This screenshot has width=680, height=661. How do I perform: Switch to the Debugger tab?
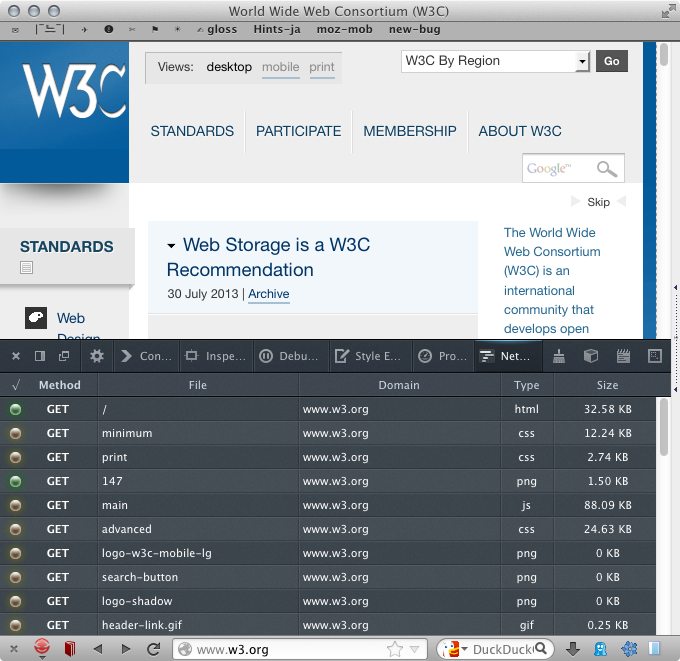pyautogui.click(x=289, y=356)
